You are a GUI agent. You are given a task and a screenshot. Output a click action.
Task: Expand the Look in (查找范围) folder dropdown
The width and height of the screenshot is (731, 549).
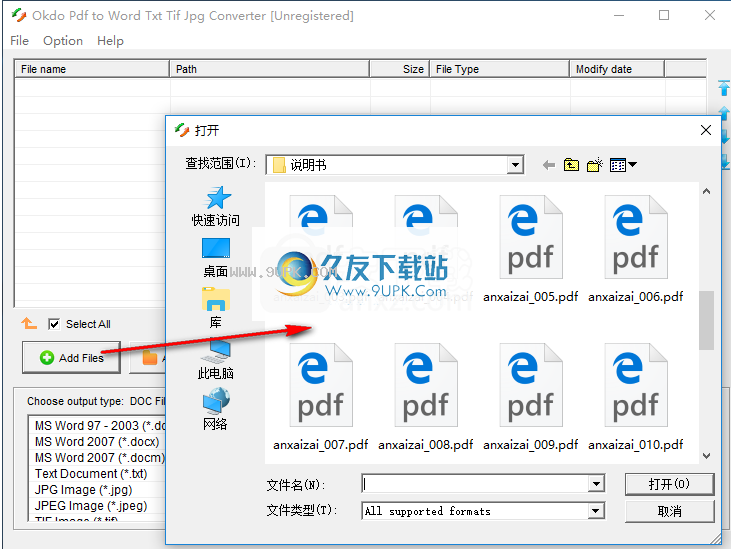point(515,165)
